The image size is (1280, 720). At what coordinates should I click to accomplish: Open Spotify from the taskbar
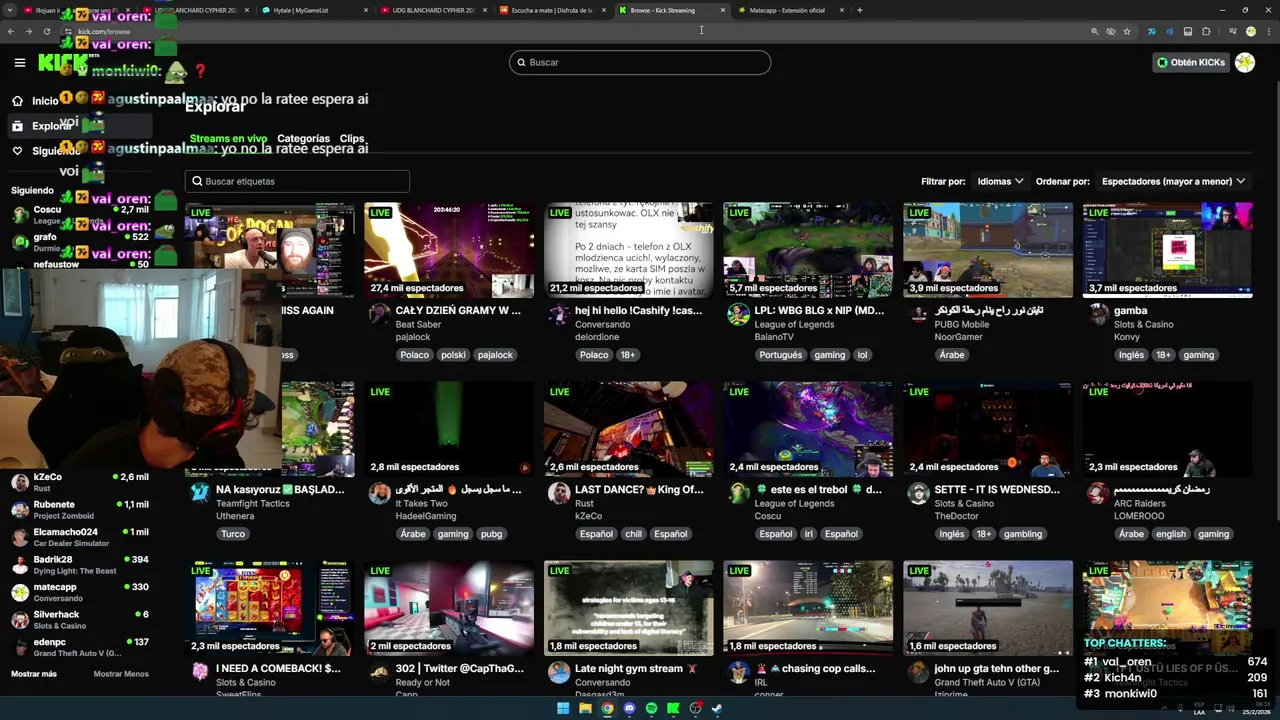click(651, 708)
